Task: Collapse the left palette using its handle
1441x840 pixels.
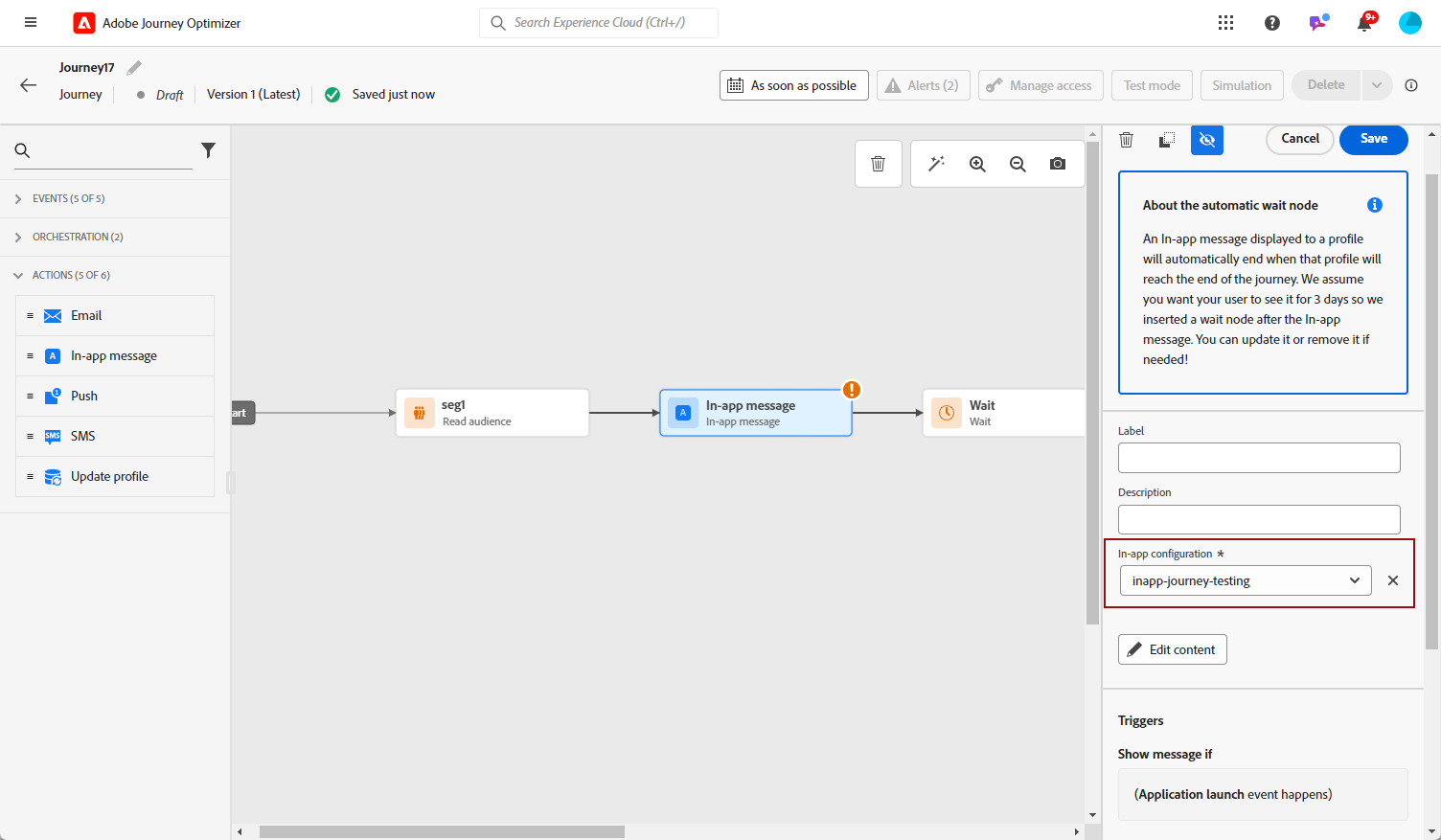Action: (x=231, y=482)
